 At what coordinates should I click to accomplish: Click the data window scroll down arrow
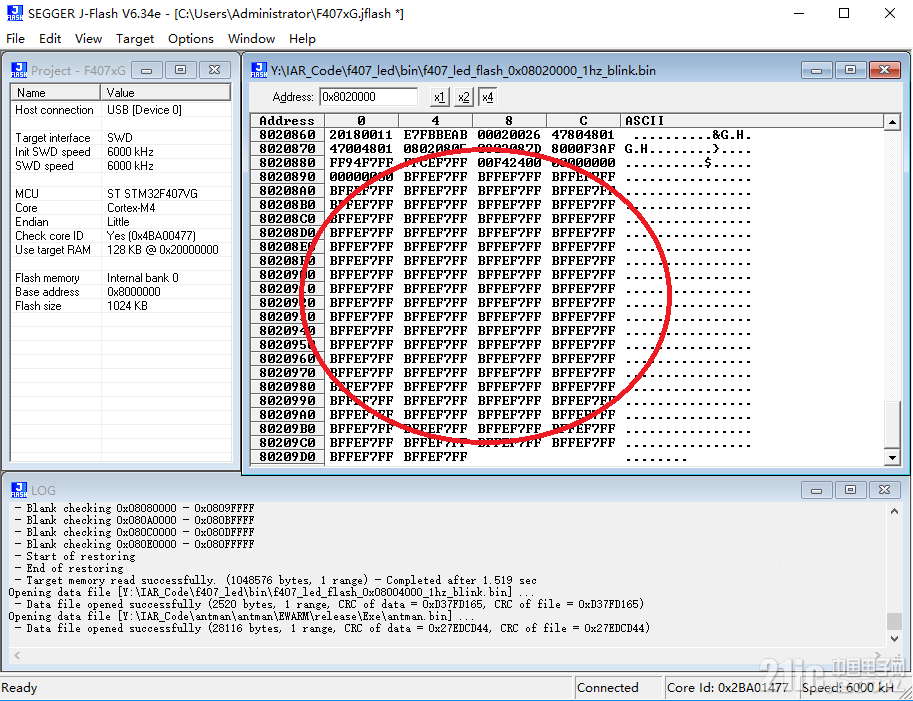[x=891, y=458]
